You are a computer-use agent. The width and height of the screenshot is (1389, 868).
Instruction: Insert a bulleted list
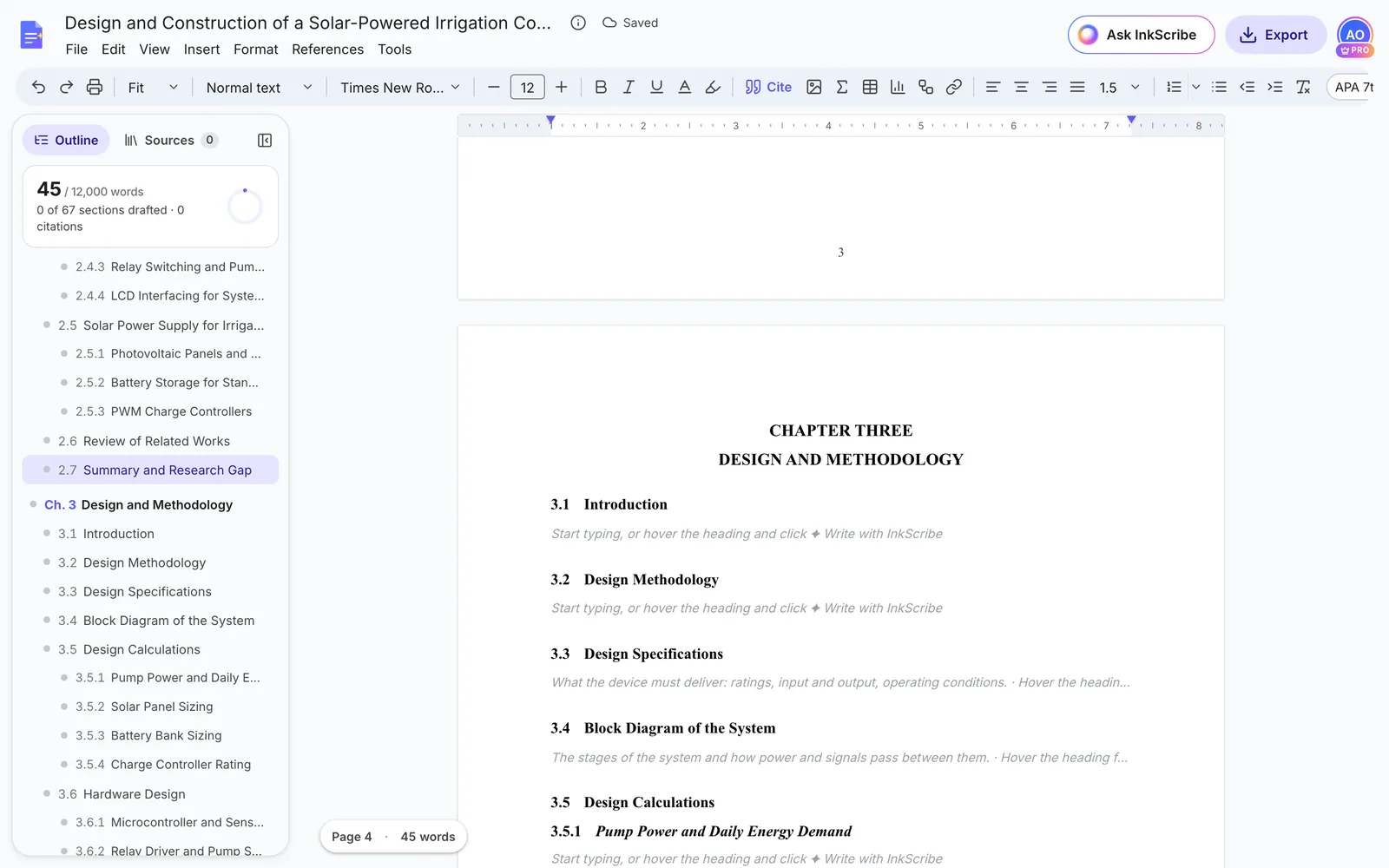click(x=1219, y=87)
